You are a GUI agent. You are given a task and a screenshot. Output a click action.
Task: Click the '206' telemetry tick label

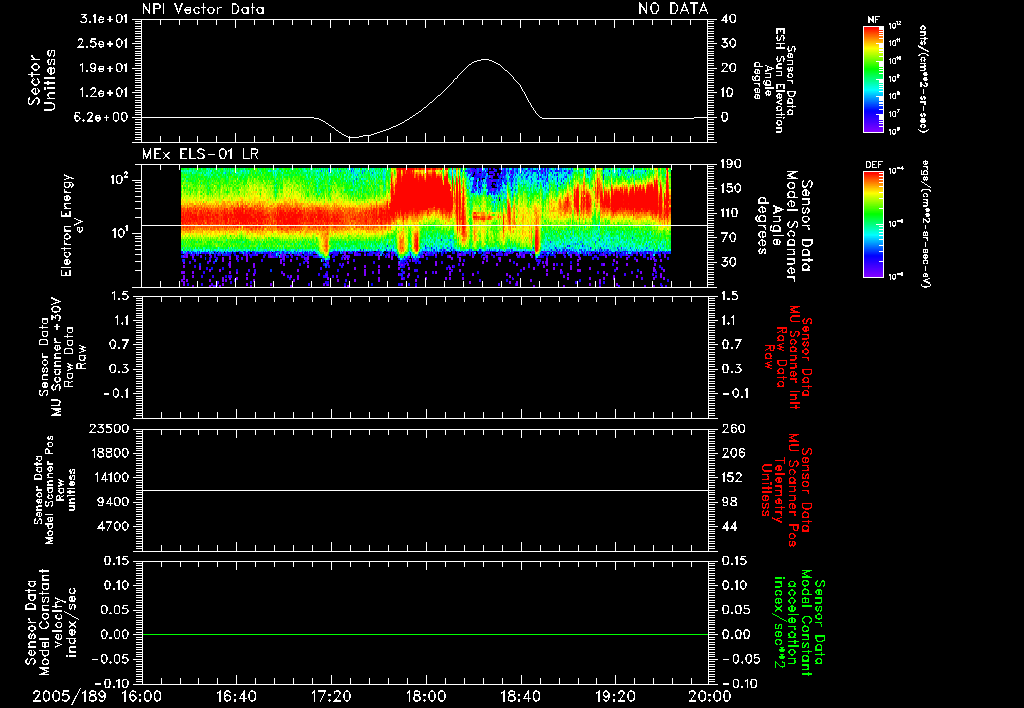click(733, 453)
